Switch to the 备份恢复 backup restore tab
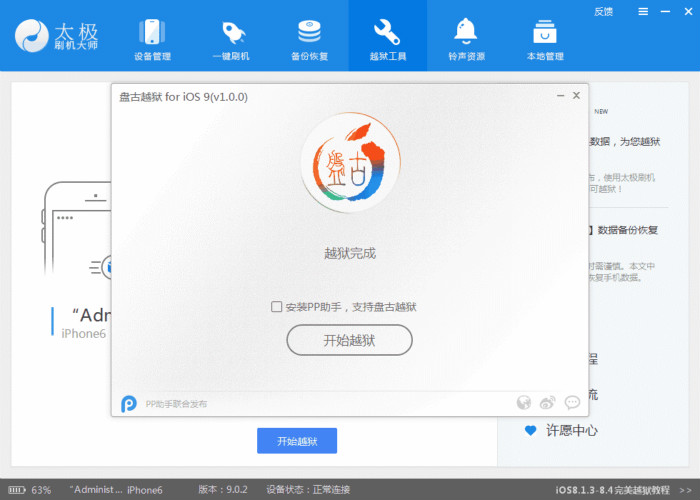The image size is (700, 500). pyautogui.click(x=309, y=39)
